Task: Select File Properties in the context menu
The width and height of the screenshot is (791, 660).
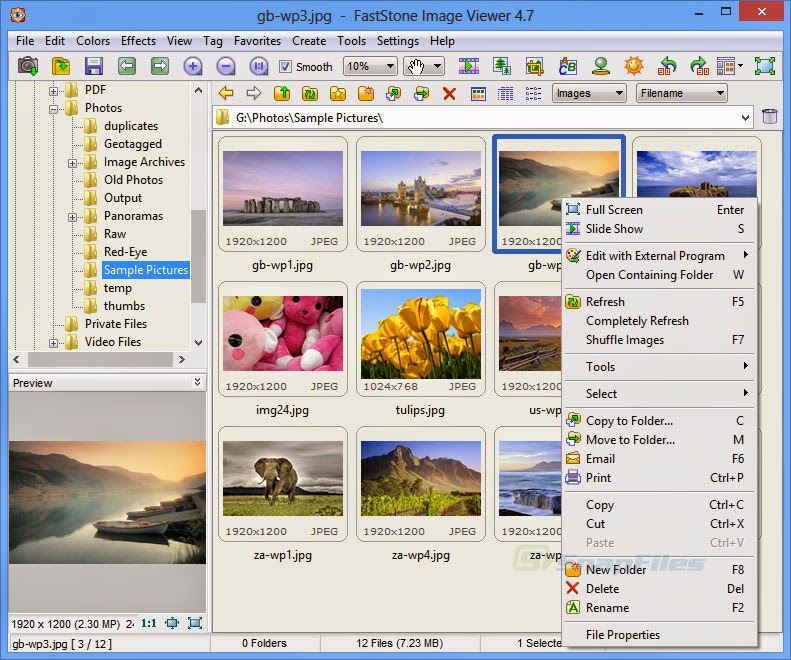Action: coord(622,635)
